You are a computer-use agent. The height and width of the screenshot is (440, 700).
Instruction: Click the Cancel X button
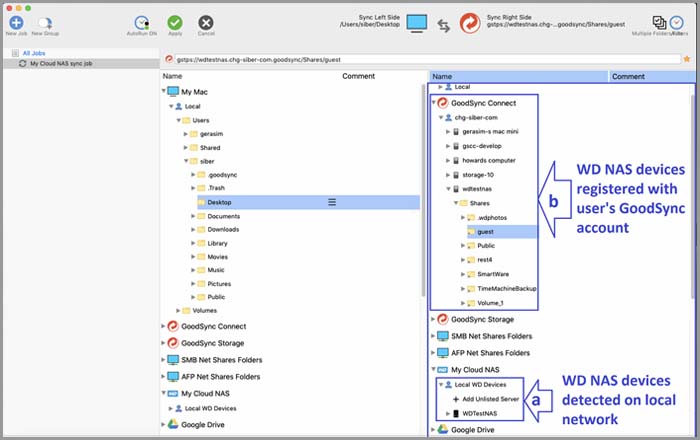point(206,22)
